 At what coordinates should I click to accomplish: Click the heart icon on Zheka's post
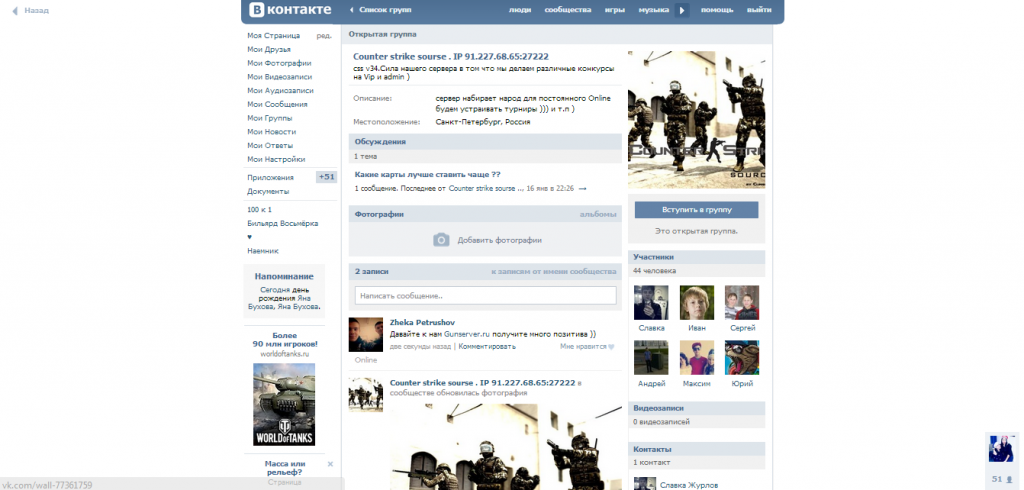[x=610, y=347]
